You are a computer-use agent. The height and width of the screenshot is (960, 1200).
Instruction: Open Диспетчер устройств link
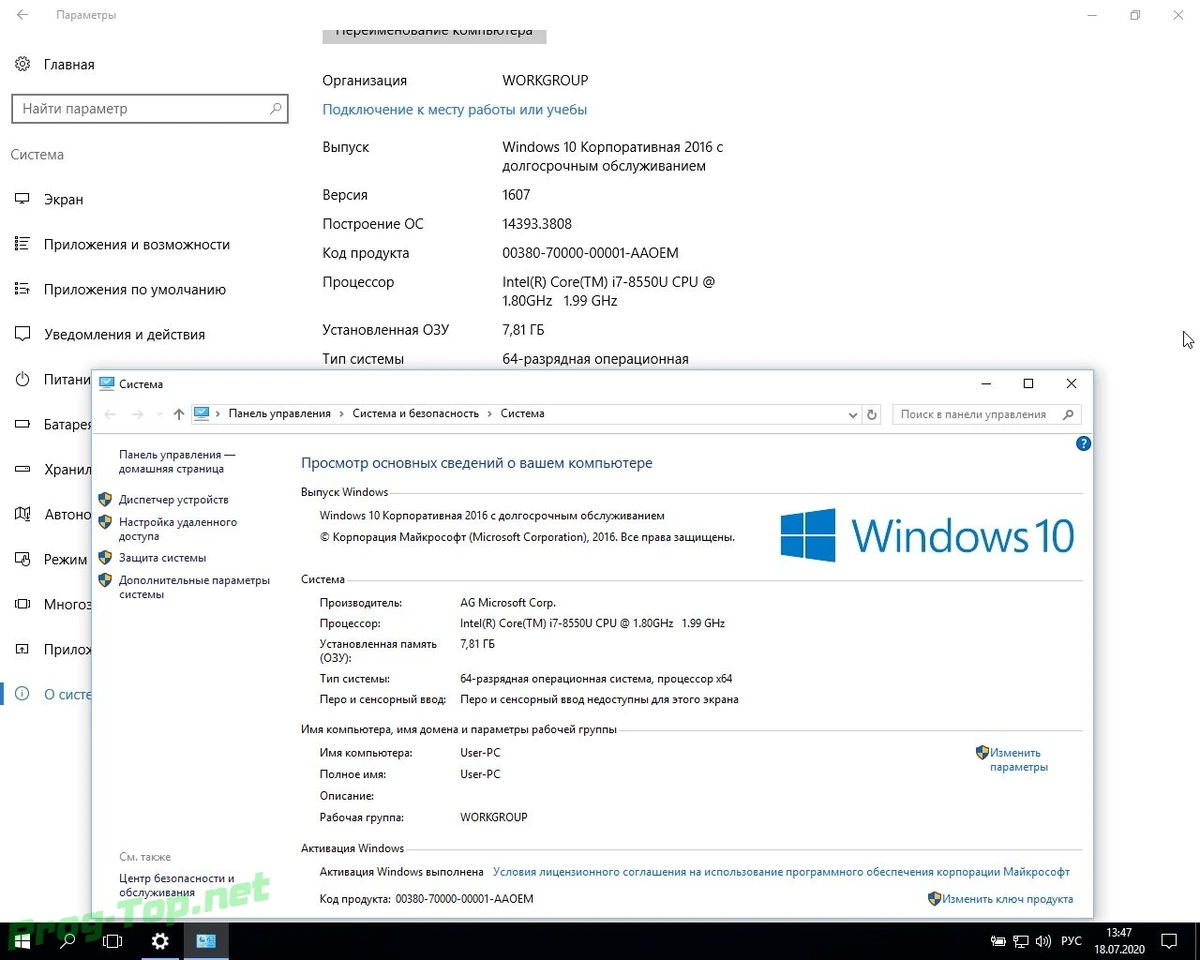click(173, 500)
